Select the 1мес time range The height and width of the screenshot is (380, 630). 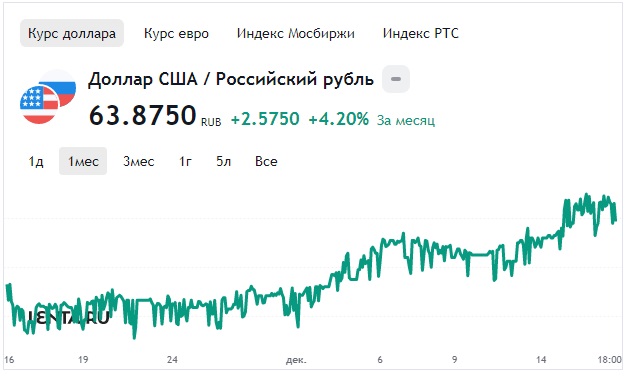83,161
